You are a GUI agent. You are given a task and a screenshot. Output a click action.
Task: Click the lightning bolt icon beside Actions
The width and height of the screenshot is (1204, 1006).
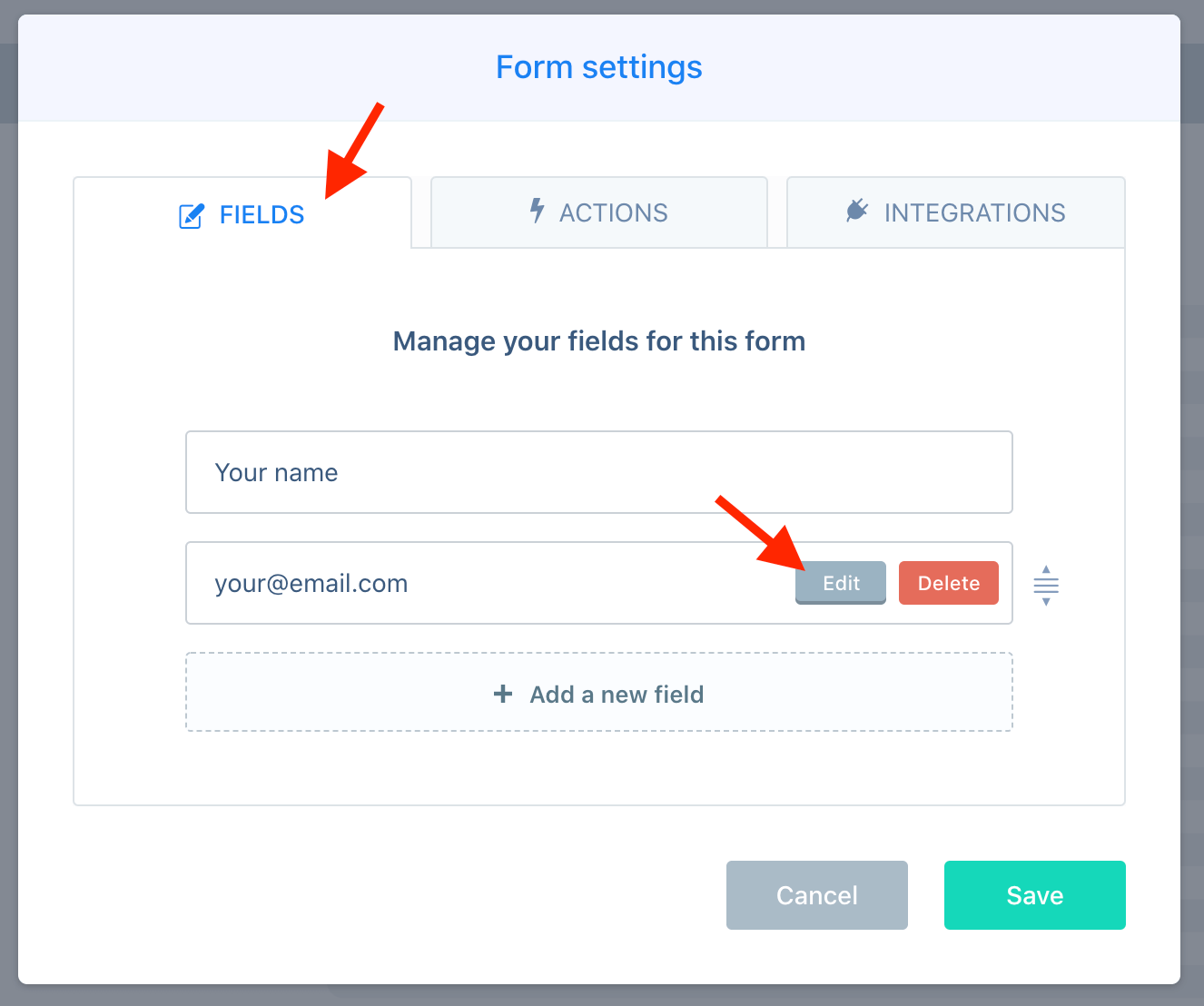click(537, 211)
